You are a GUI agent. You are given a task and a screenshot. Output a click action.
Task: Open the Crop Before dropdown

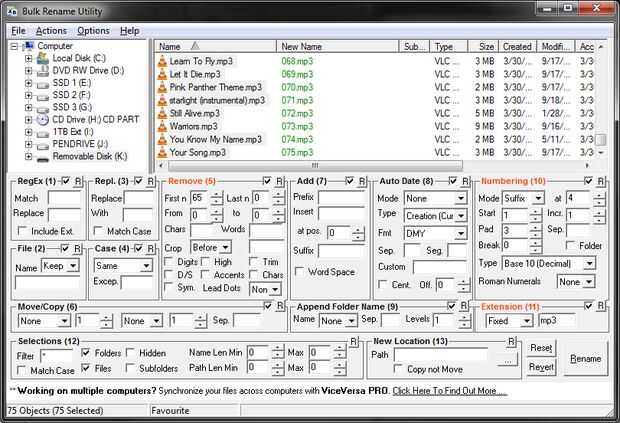[x=225, y=248]
